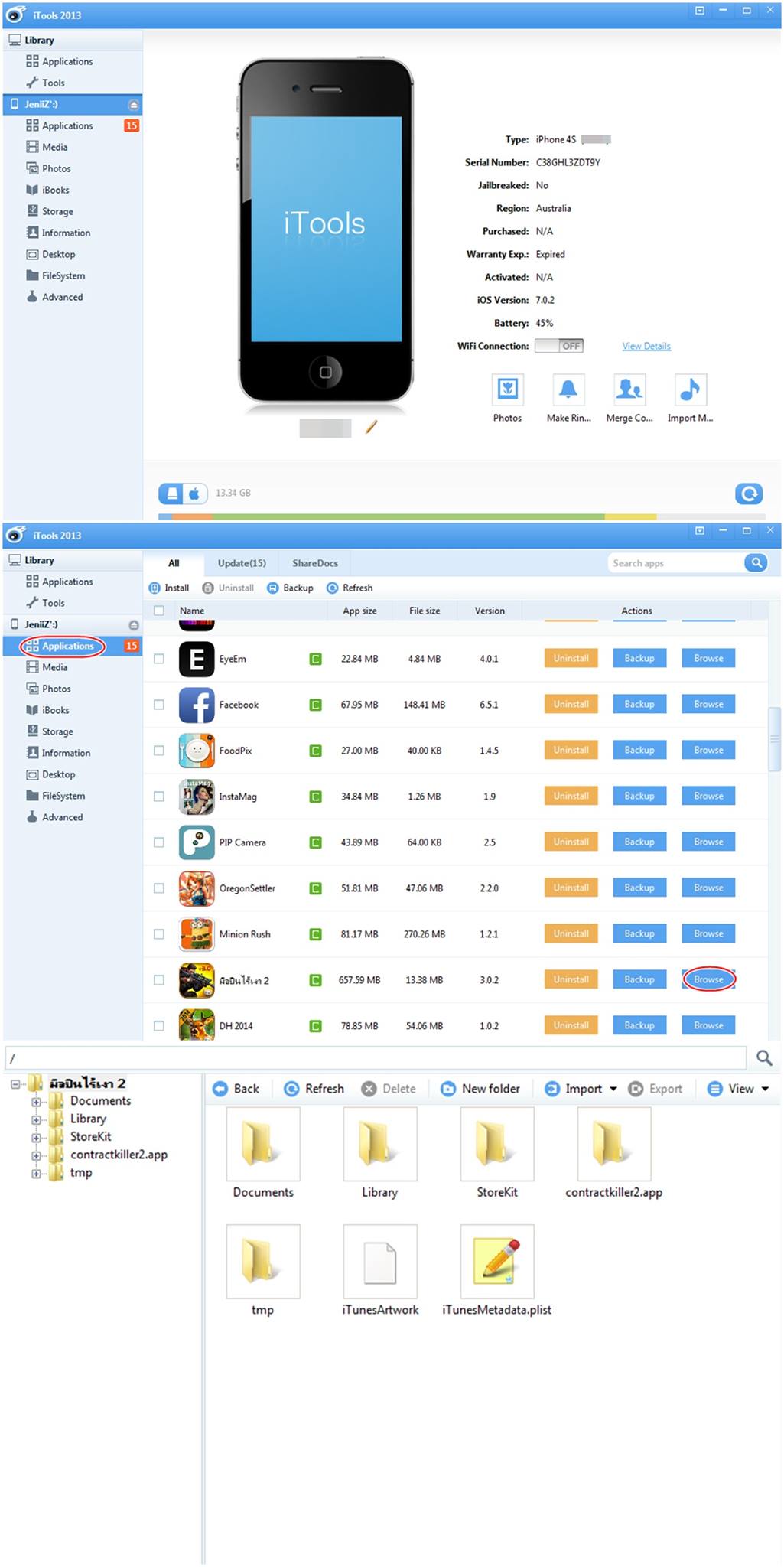This screenshot has width=784, height=1567.
Task: Switch to the ShareDocs tab
Action: pos(315,563)
